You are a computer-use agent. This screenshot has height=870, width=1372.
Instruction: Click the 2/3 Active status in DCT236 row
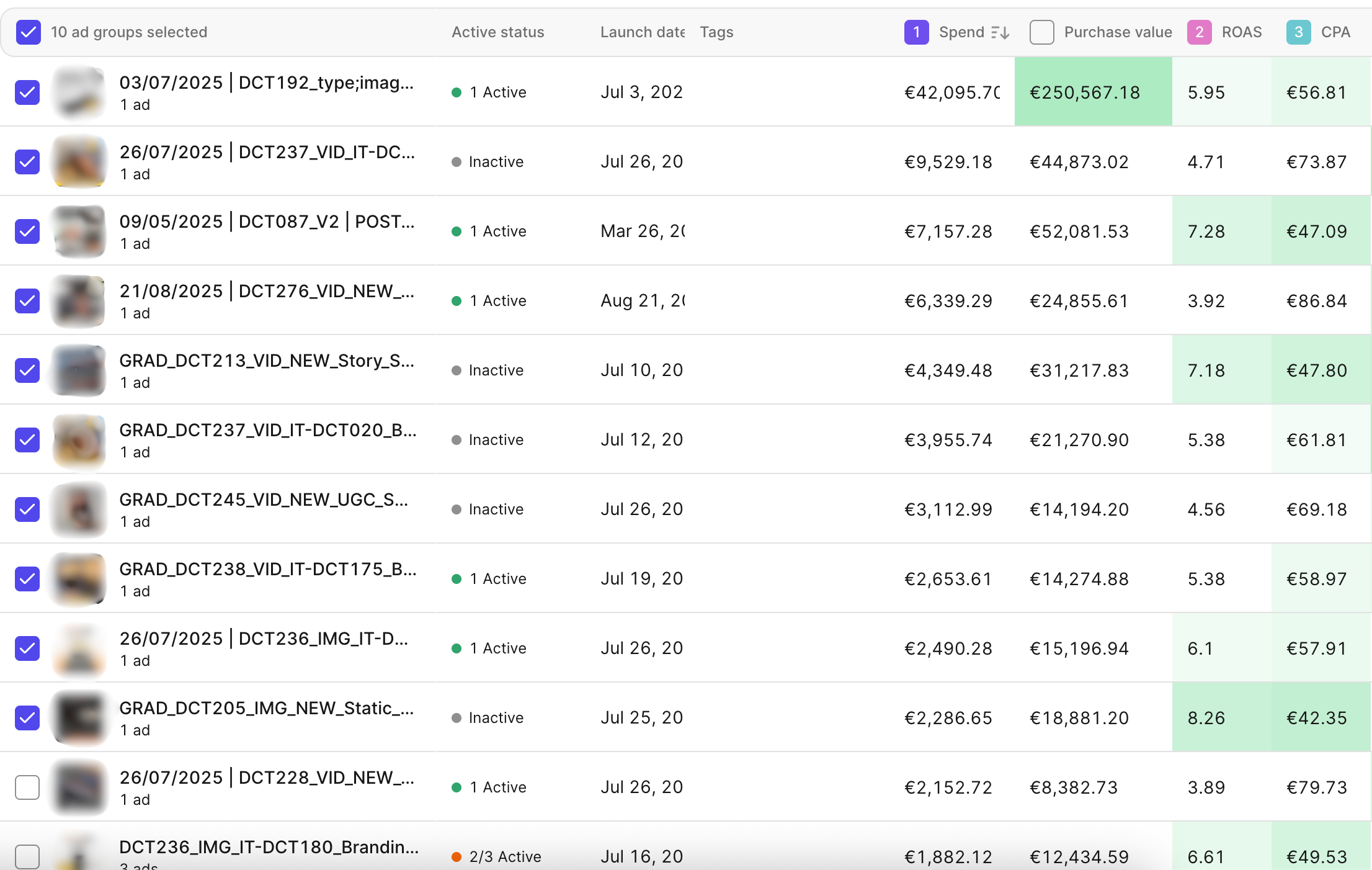tap(497, 857)
